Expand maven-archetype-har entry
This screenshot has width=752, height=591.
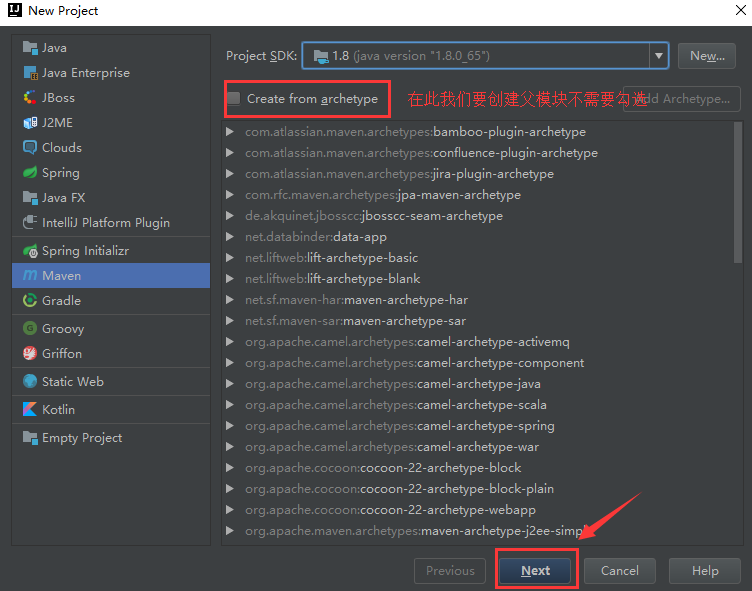coord(230,300)
